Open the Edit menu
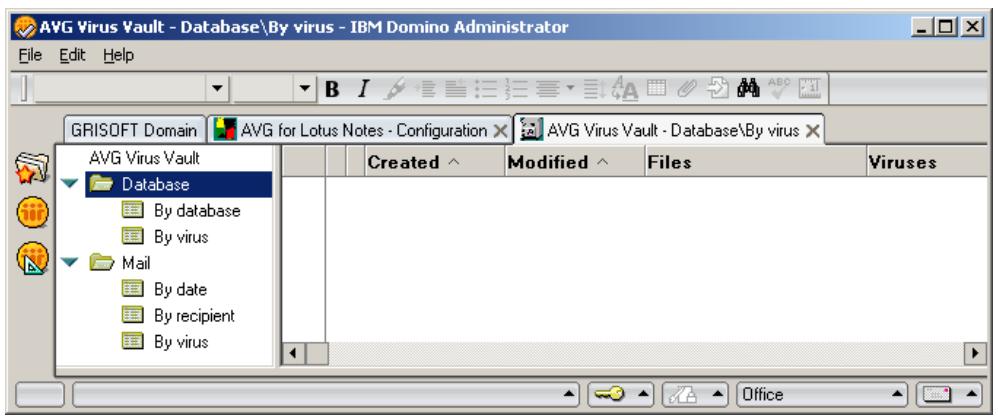Viewport: 998px width, 417px height. (x=73, y=55)
